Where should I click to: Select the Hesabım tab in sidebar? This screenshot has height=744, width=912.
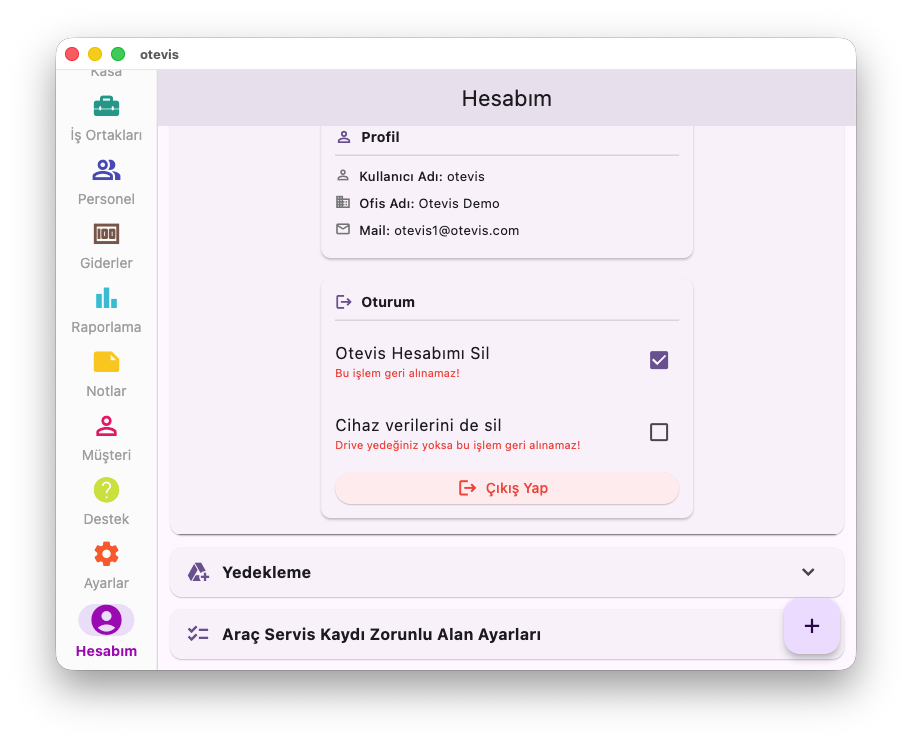click(106, 632)
